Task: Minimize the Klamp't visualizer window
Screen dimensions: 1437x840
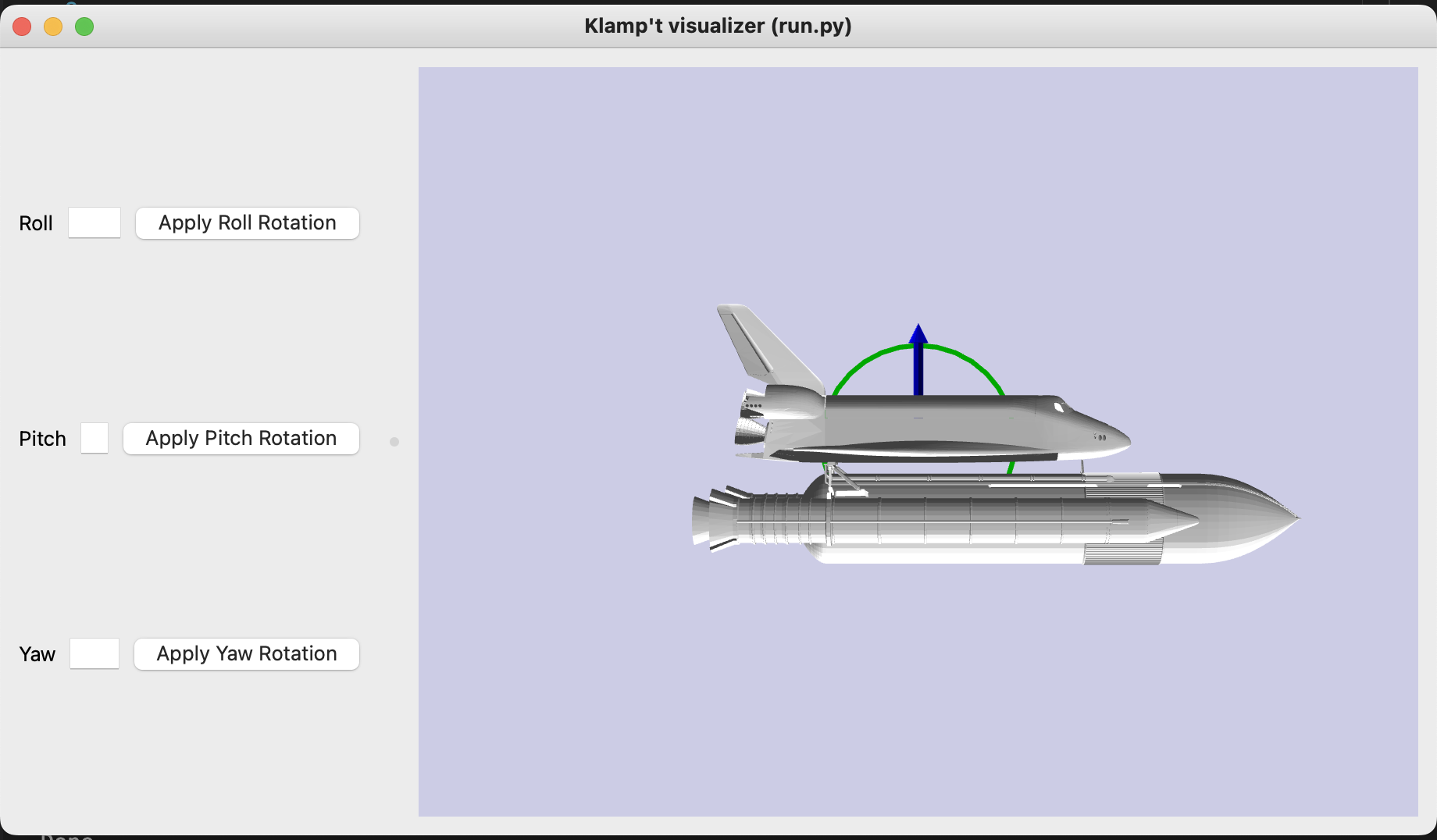Action: point(53,27)
